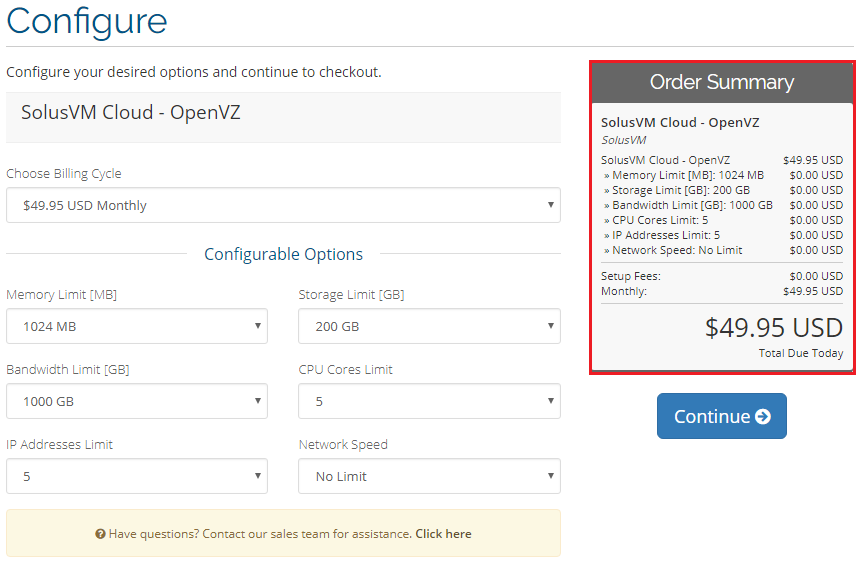Click the 'Monthly:' row in summary

point(722,291)
